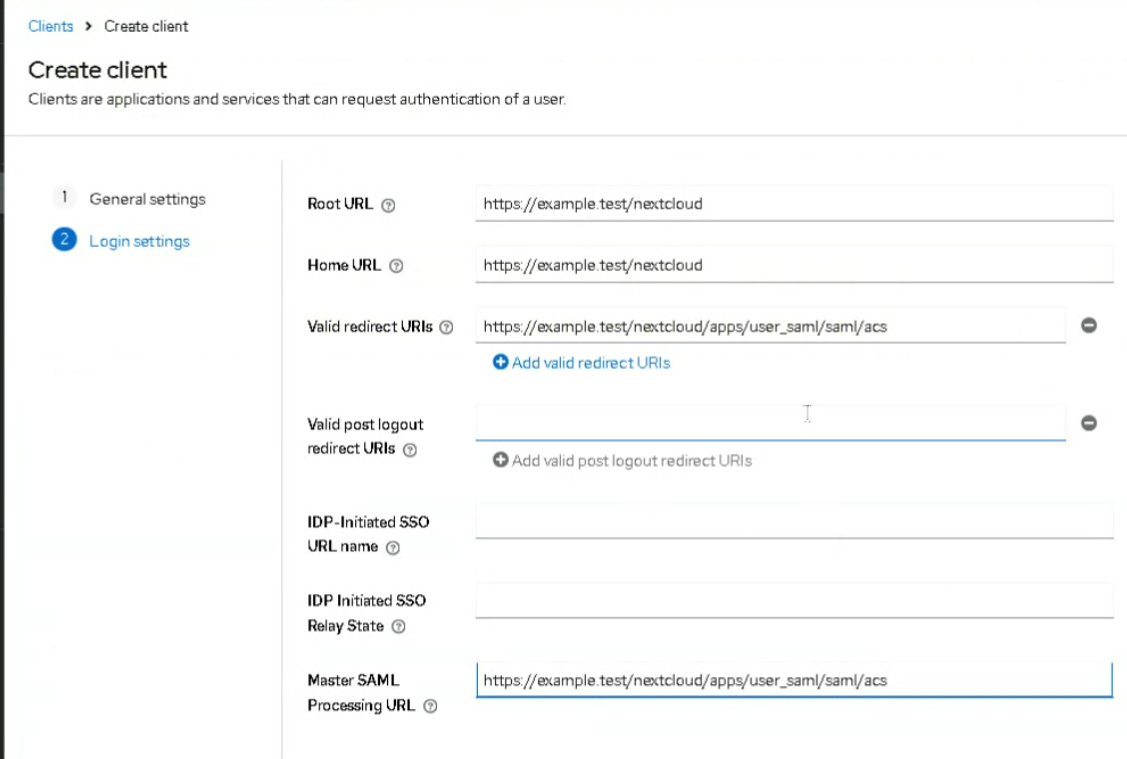Focus the IDP-Initiated SSO URL name field
Viewport: 1127px width, 759px height.
pos(793,521)
